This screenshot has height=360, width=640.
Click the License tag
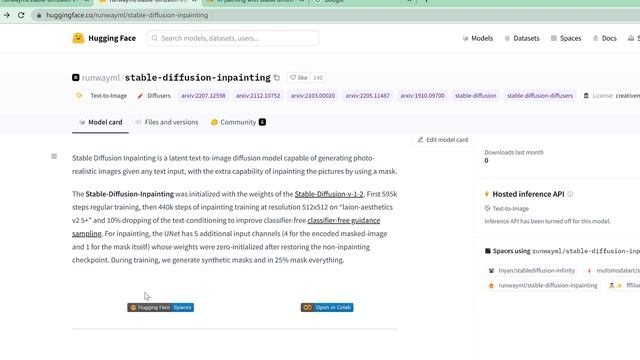pos(611,96)
